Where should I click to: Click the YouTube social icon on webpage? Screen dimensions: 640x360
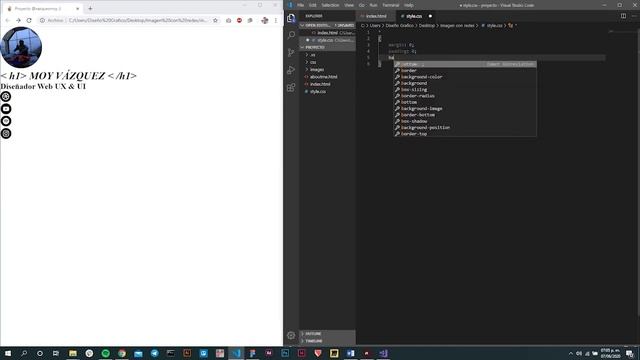coord(6,109)
